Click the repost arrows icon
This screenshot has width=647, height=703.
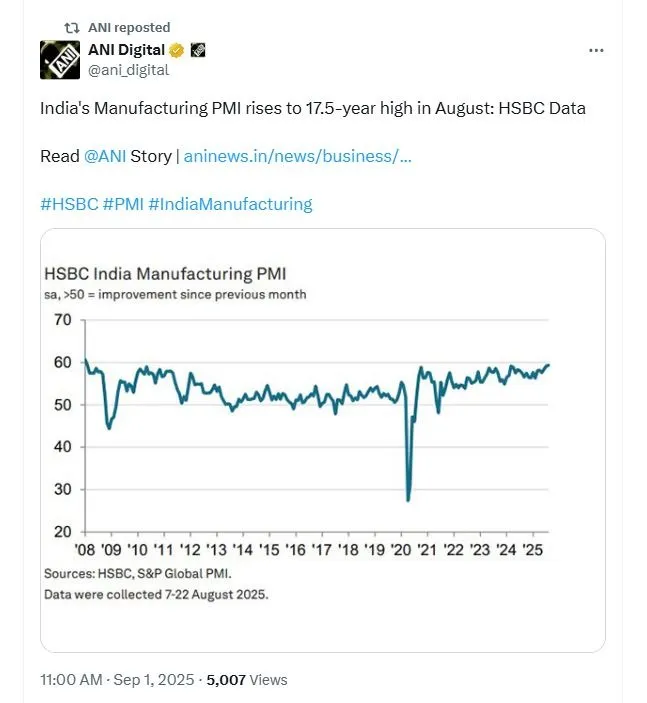(x=72, y=28)
